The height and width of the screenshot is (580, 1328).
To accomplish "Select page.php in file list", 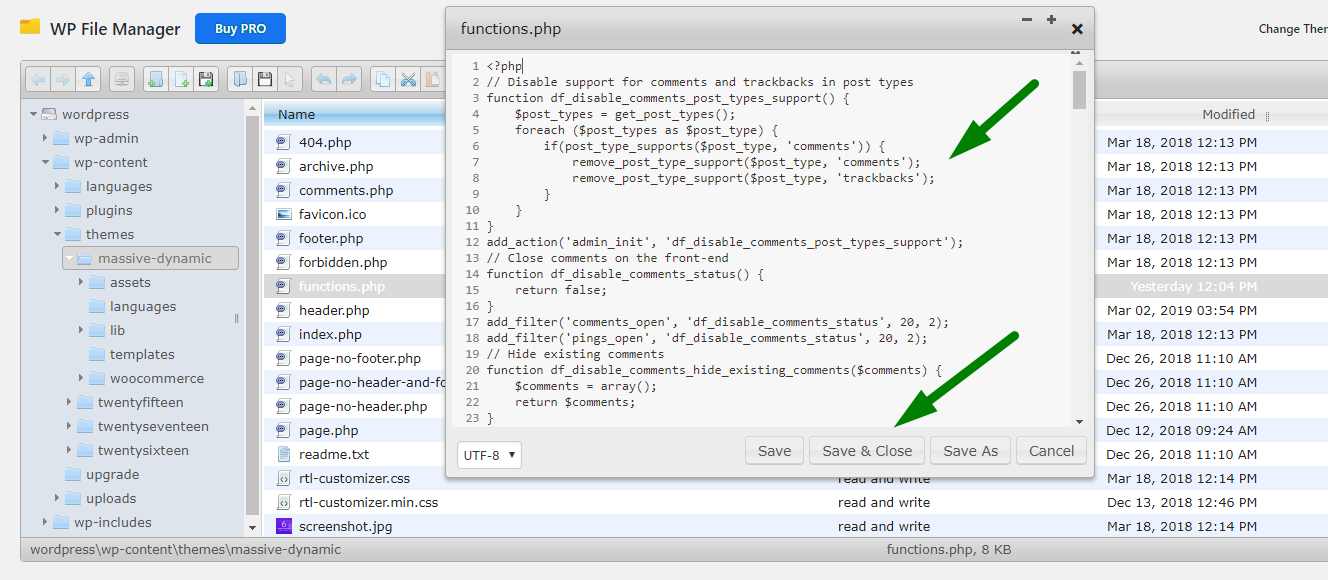I will pyautogui.click(x=328, y=431).
